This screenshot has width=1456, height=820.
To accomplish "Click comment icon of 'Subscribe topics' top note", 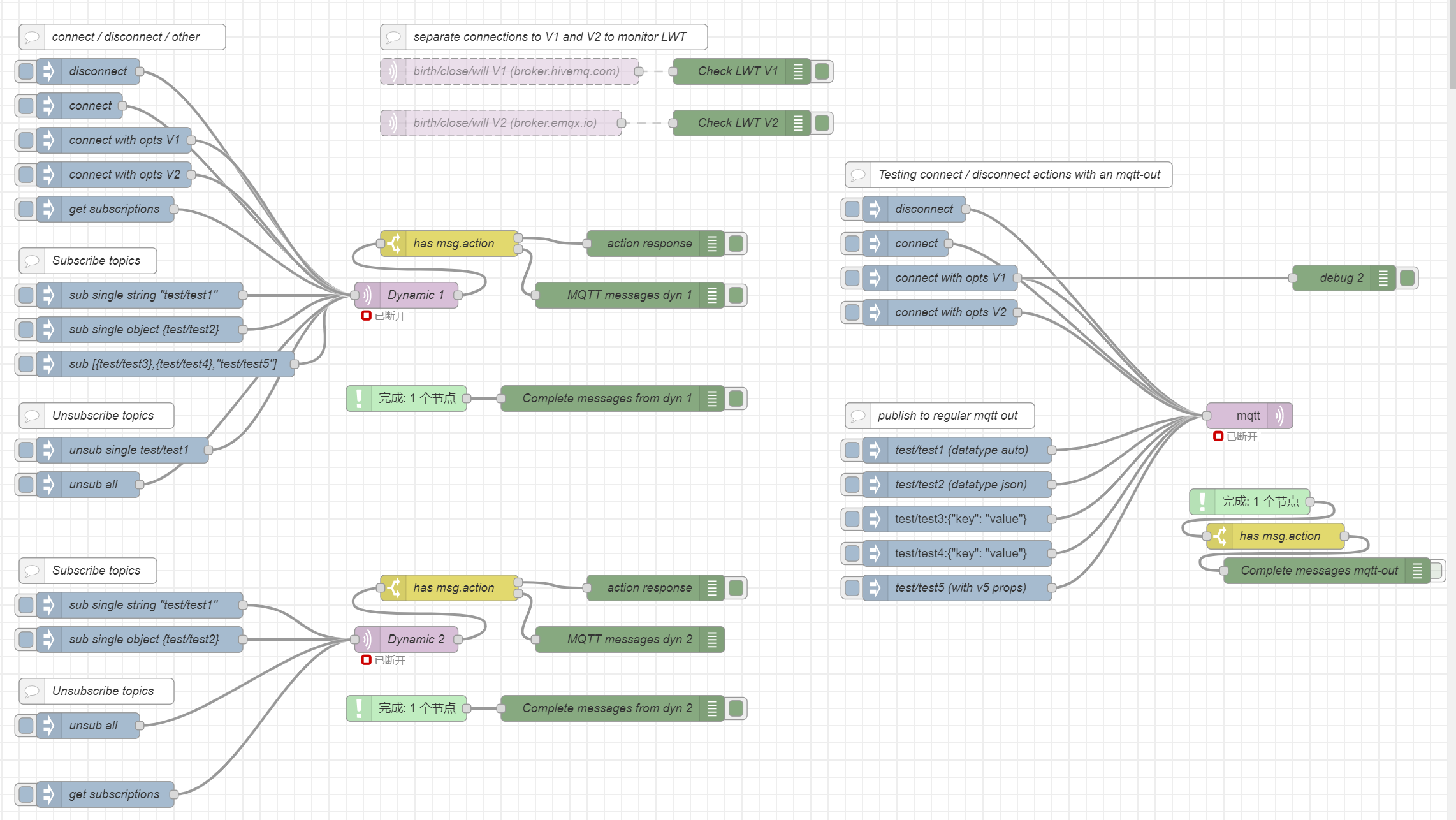I will (x=32, y=261).
